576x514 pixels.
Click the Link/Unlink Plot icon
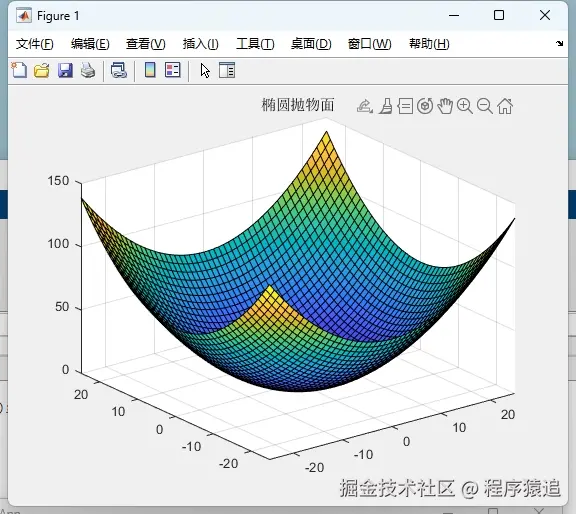pos(119,70)
